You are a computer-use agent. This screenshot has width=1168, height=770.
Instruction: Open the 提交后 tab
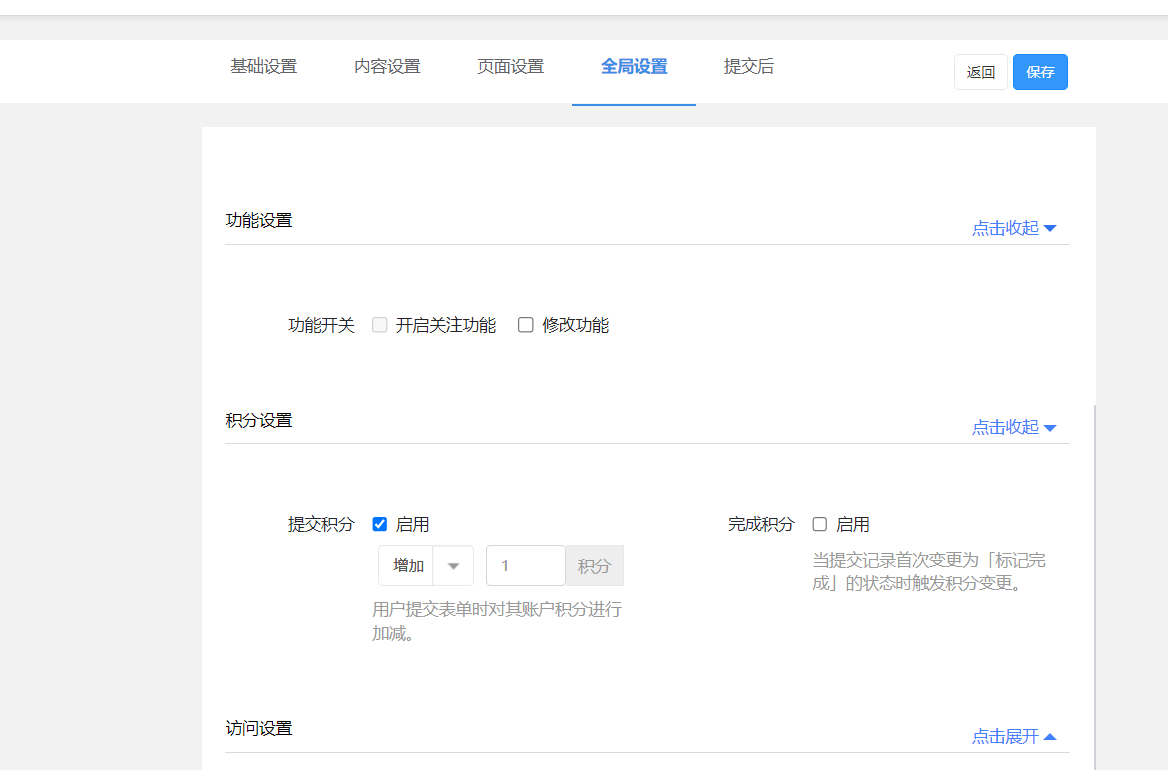click(749, 66)
